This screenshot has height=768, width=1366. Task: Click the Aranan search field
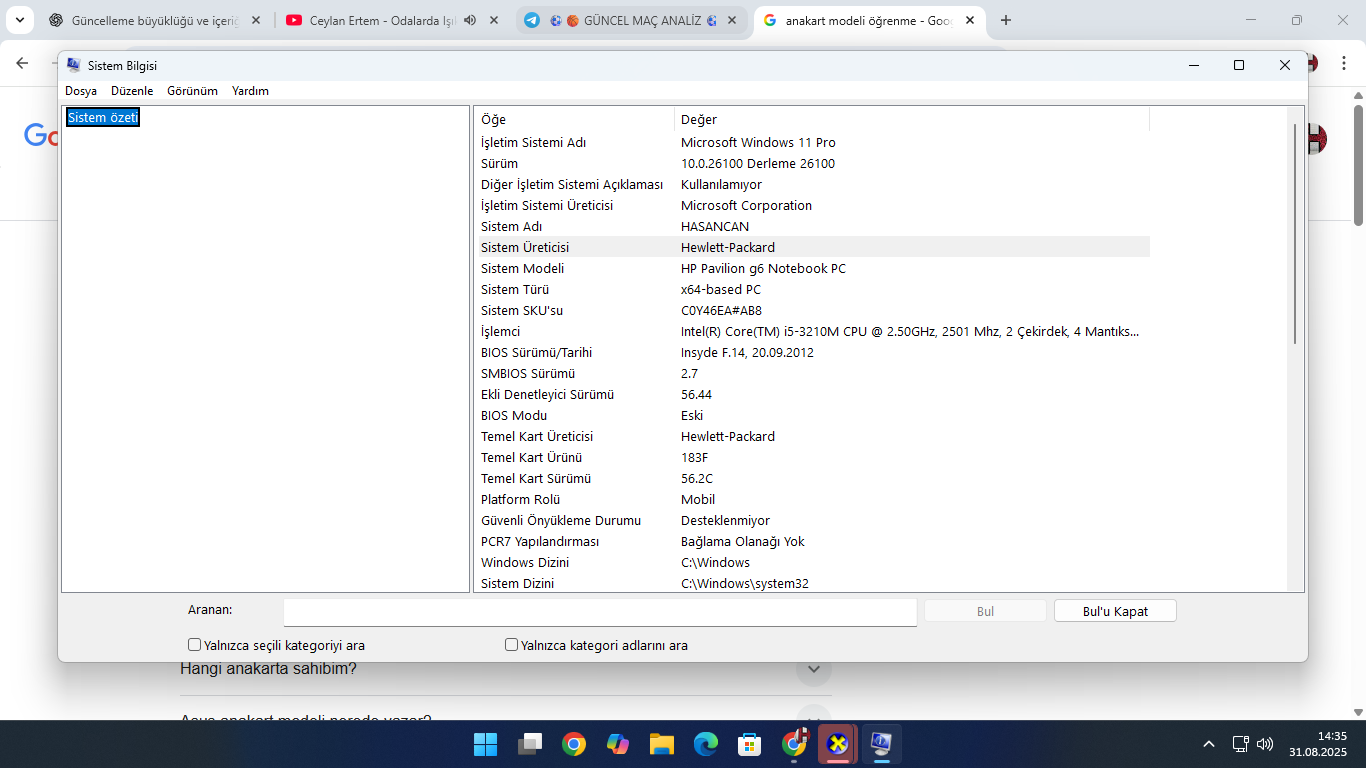[600, 612]
